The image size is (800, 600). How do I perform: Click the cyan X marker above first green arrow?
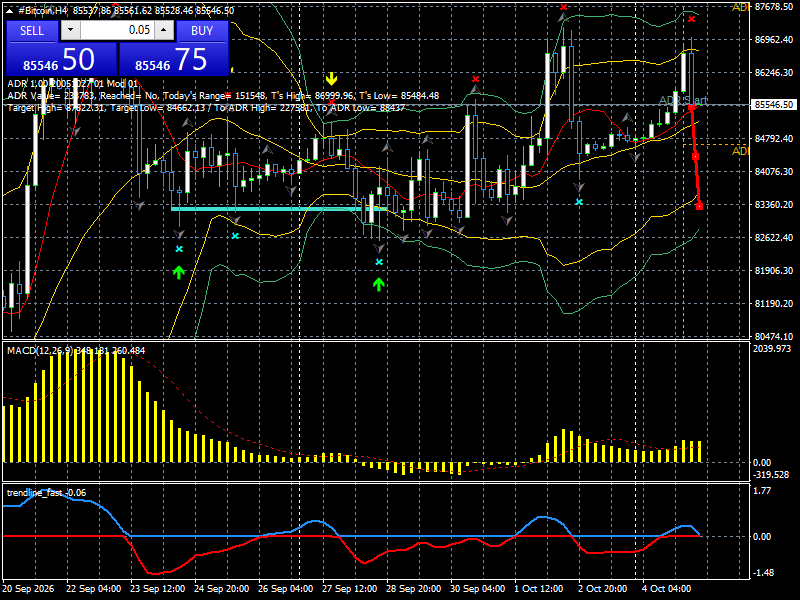coord(179,249)
